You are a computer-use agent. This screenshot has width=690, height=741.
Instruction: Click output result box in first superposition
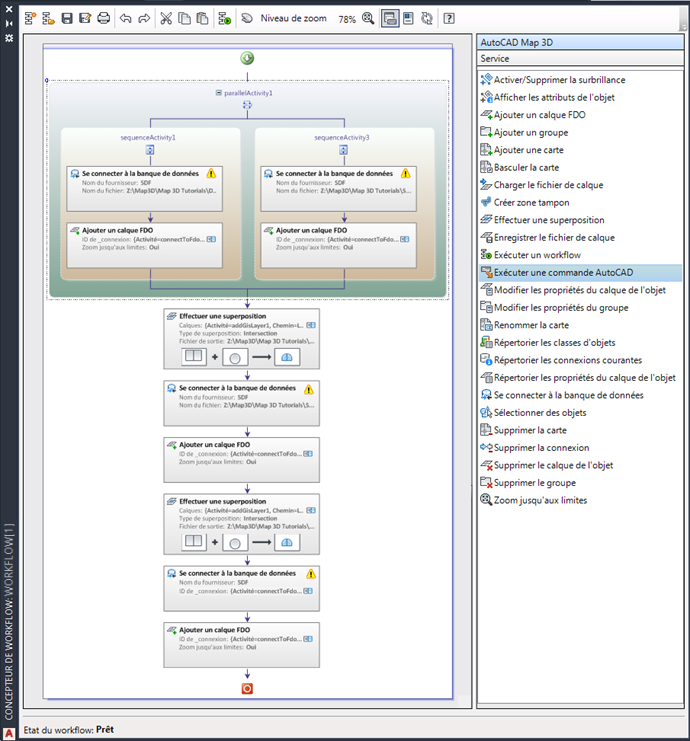tap(287, 357)
